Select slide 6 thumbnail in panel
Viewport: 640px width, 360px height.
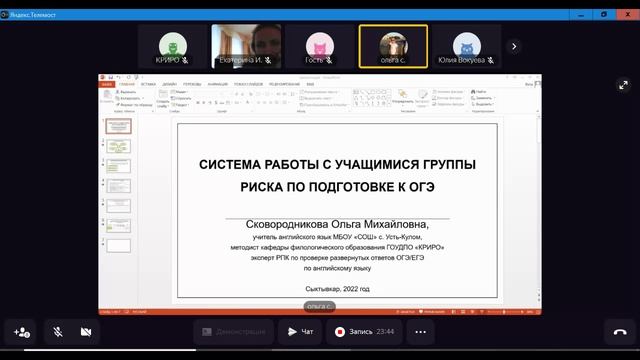[x=119, y=226]
